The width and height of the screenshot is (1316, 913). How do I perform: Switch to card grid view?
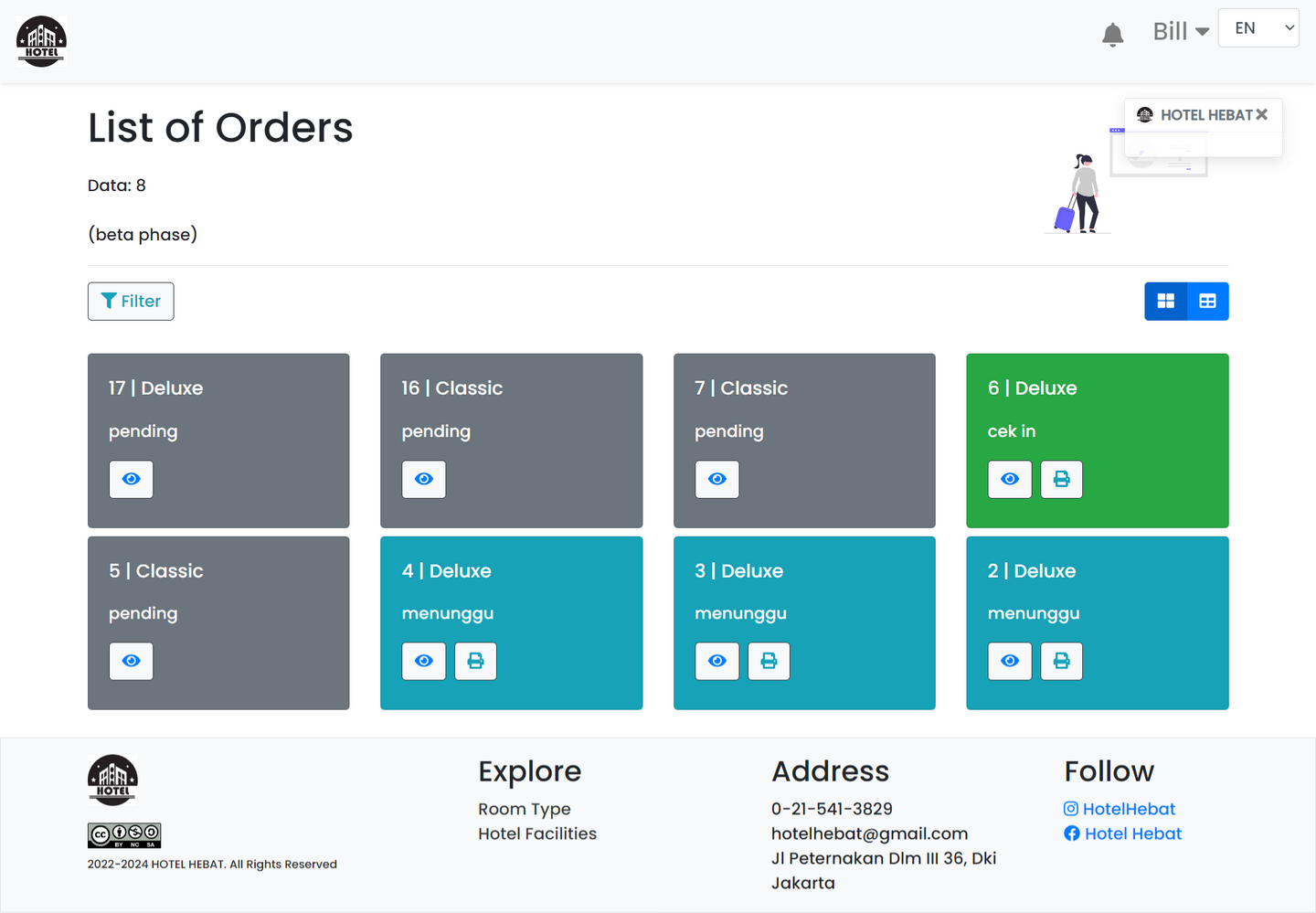[x=1165, y=301]
